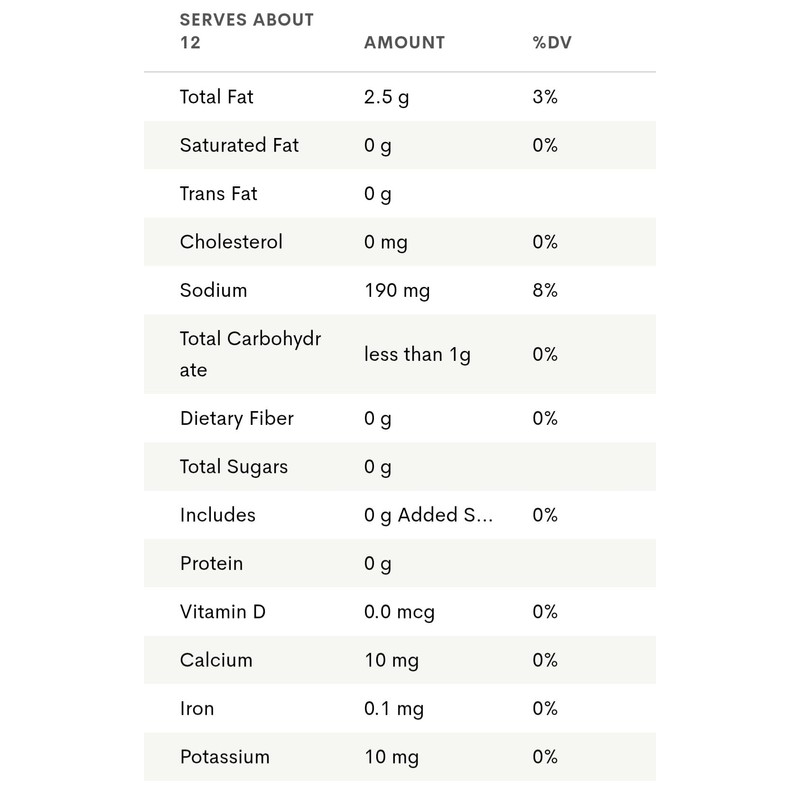Click the SERVES ABOUT 12 header
The width and height of the screenshot is (800, 800).
point(246,31)
